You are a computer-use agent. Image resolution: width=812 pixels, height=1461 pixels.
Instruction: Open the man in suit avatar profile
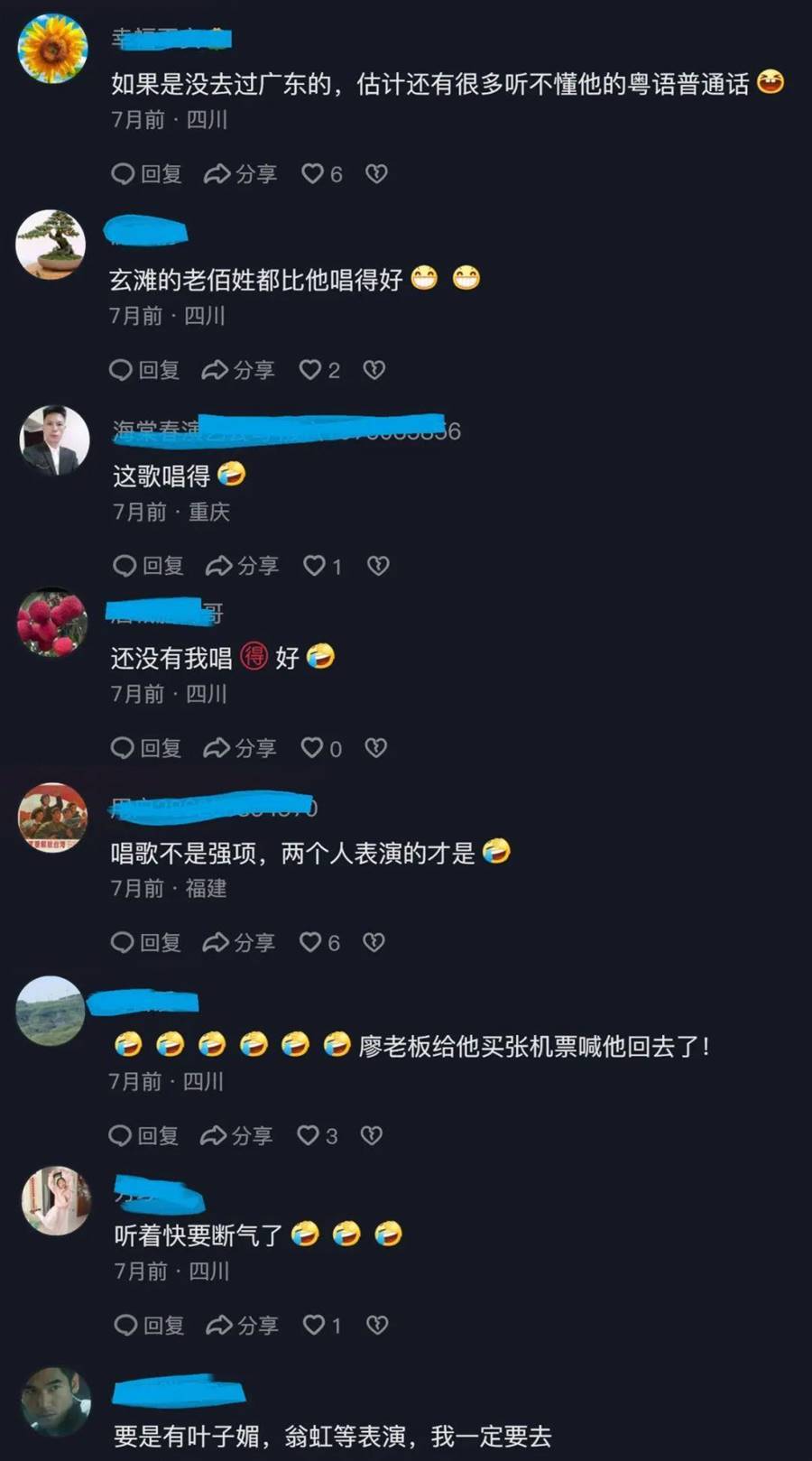[54, 440]
